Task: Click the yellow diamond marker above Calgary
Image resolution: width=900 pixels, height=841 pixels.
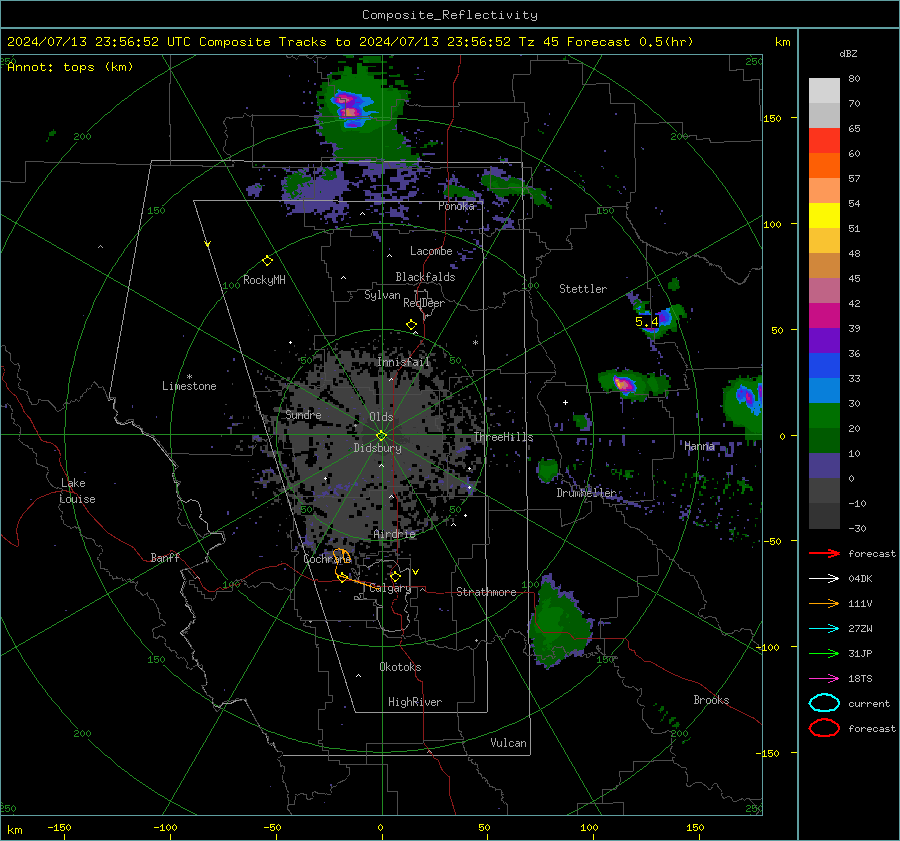Action: click(395, 576)
